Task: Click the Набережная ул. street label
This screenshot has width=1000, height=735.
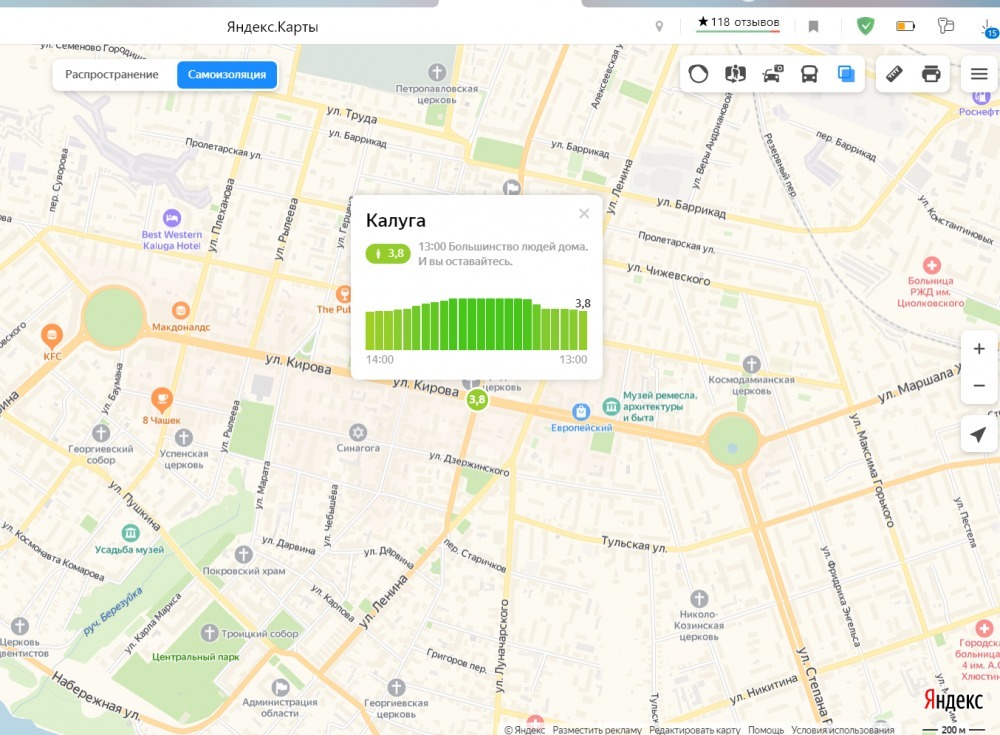Action: pos(96,696)
